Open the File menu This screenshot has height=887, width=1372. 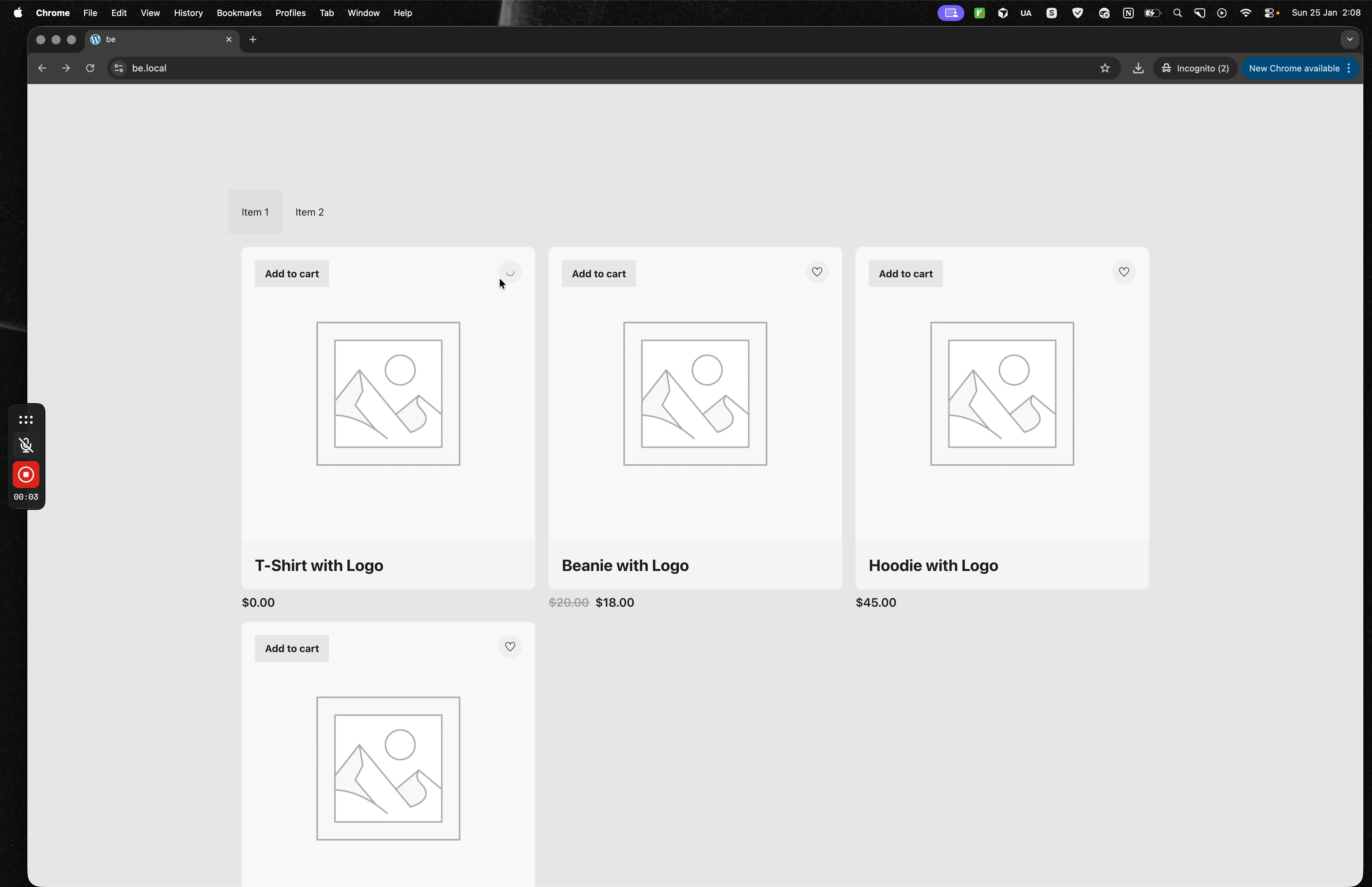pos(90,13)
